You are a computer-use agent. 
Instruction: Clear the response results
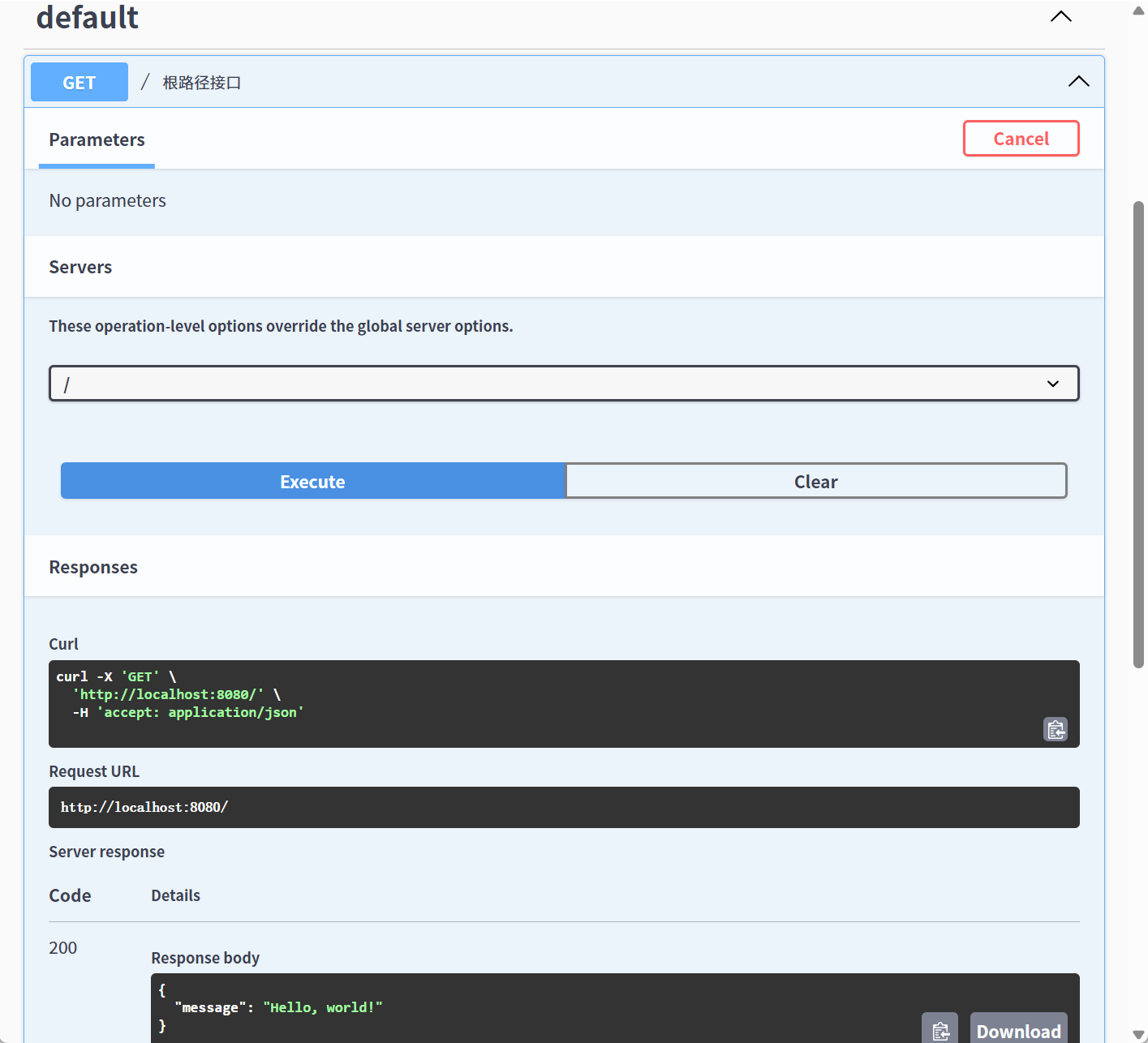pyautogui.click(x=815, y=481)
